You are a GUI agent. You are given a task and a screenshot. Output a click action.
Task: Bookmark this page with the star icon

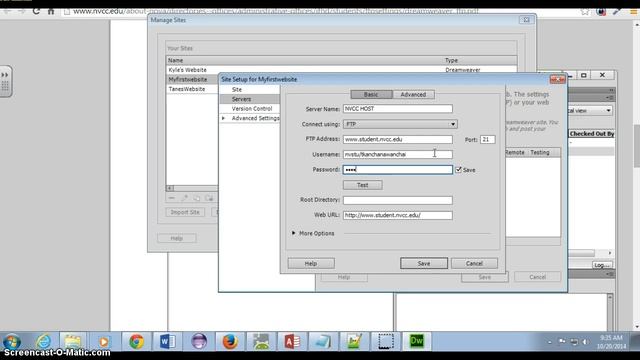pos(585,11)
